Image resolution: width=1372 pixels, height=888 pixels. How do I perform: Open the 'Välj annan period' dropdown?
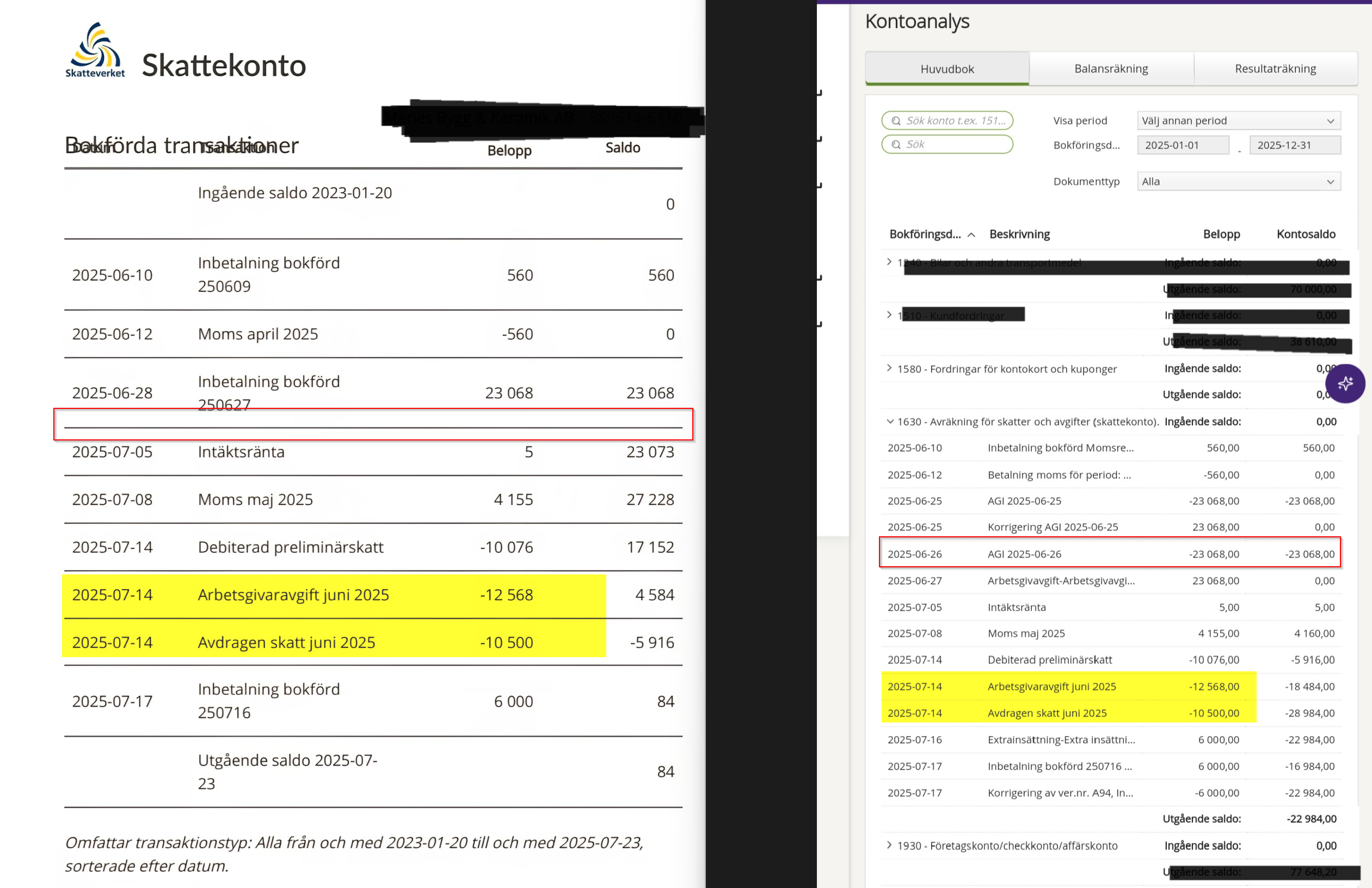[1239, 120]
